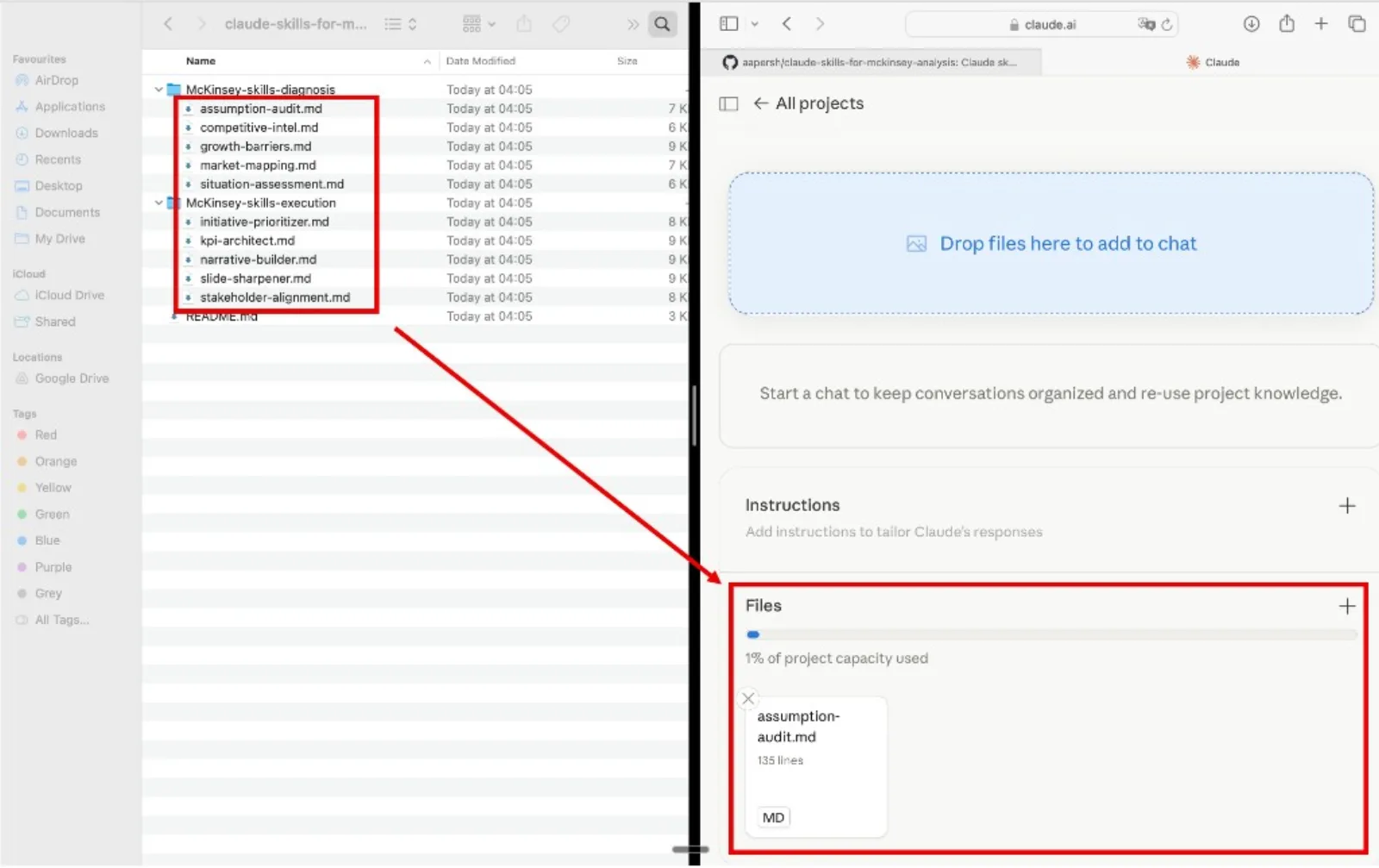Collapse McKinsey-skills-execution folder

(x=159, y=203)
